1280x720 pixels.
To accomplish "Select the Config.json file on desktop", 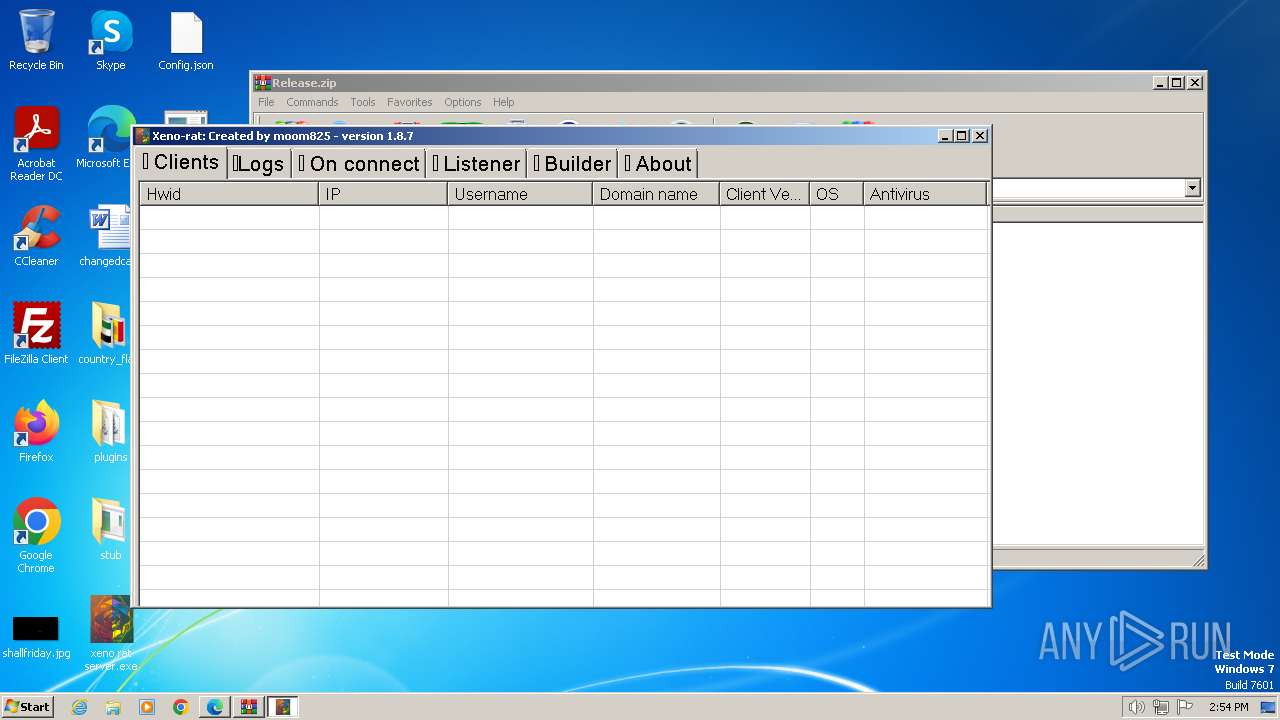I will click(186, 41).
